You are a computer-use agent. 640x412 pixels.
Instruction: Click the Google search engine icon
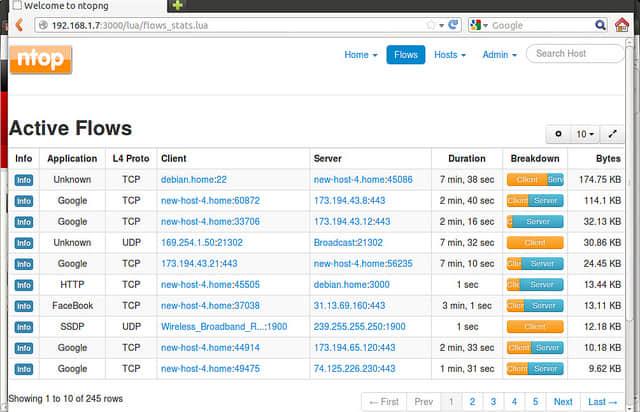tap(476, 25)
